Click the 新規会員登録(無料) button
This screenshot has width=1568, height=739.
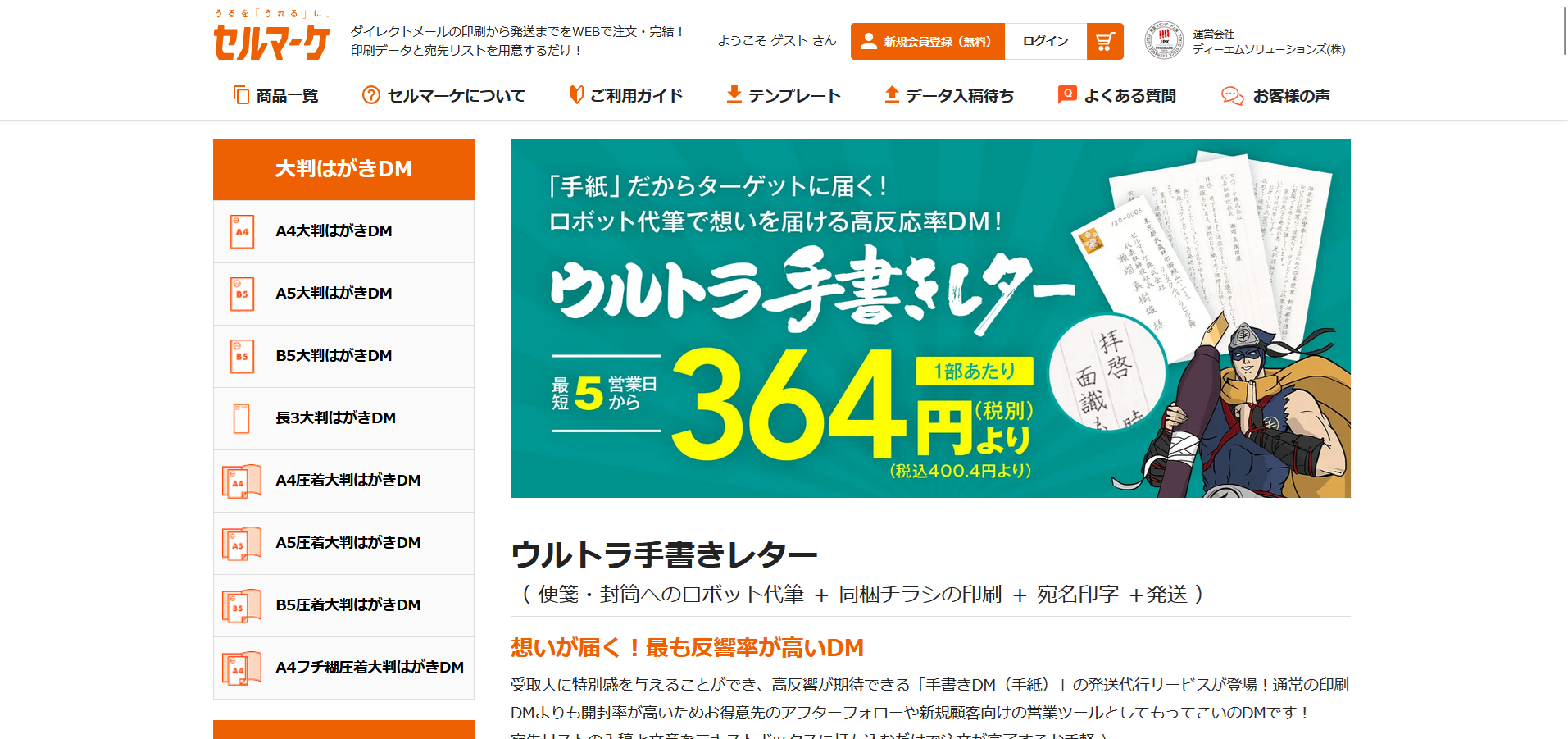928,41
